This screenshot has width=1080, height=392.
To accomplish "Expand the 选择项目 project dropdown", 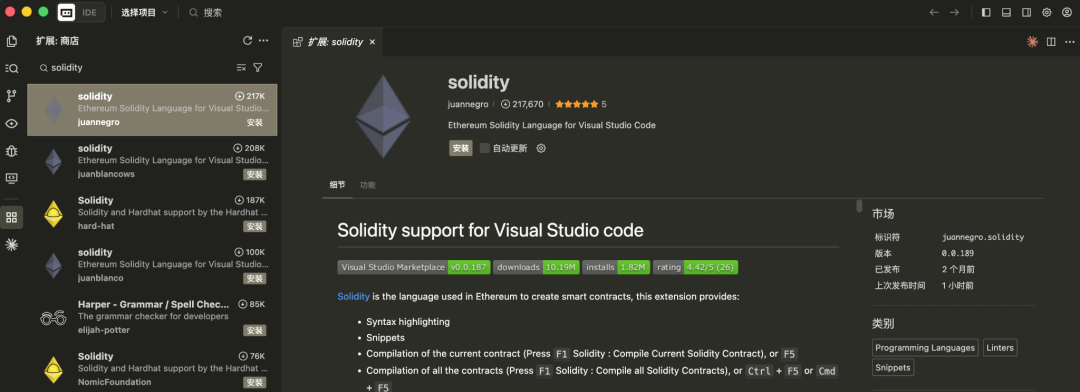I will (145, 12).
